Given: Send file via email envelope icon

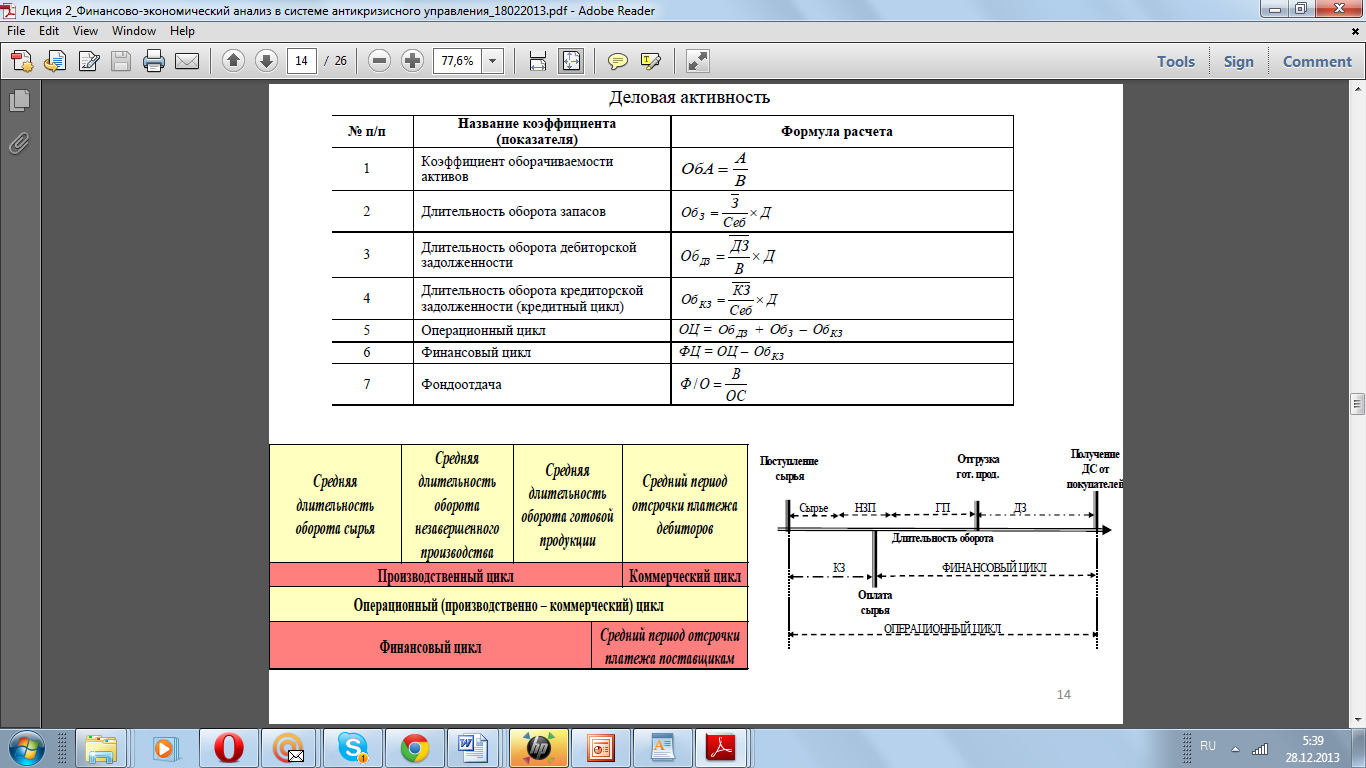Looking at the screenshot, I should pyautogui.click(x=187, y=61).
